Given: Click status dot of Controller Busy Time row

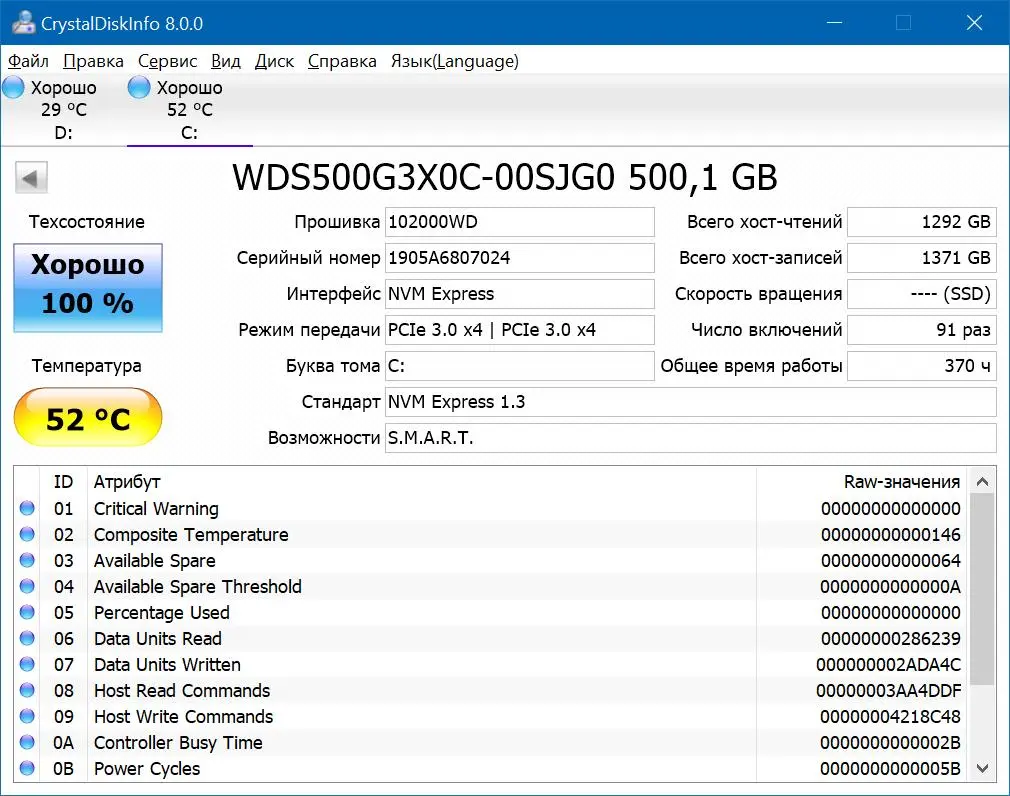Looking at the screenshot, I should 27,742.
